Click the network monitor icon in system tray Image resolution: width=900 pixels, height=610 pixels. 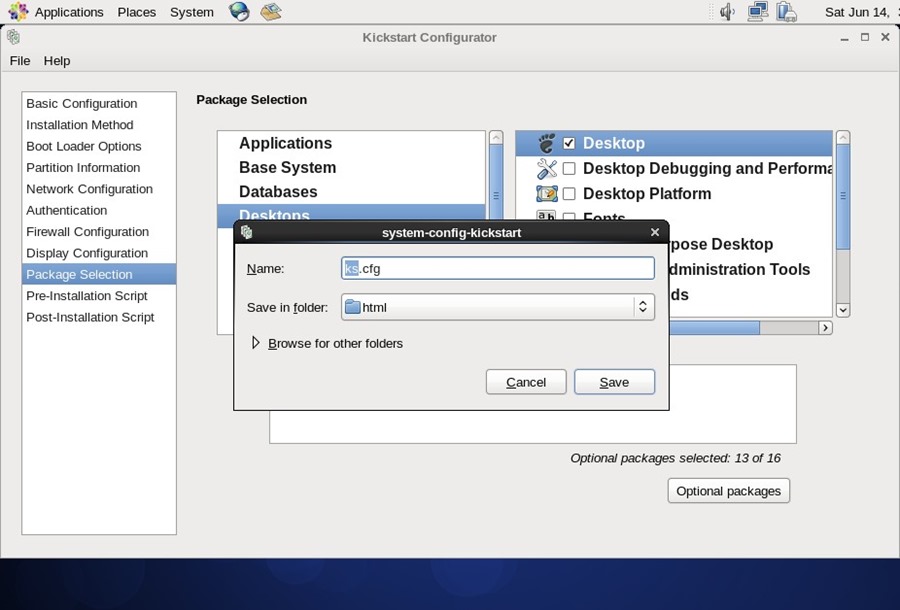pos(756,12)
